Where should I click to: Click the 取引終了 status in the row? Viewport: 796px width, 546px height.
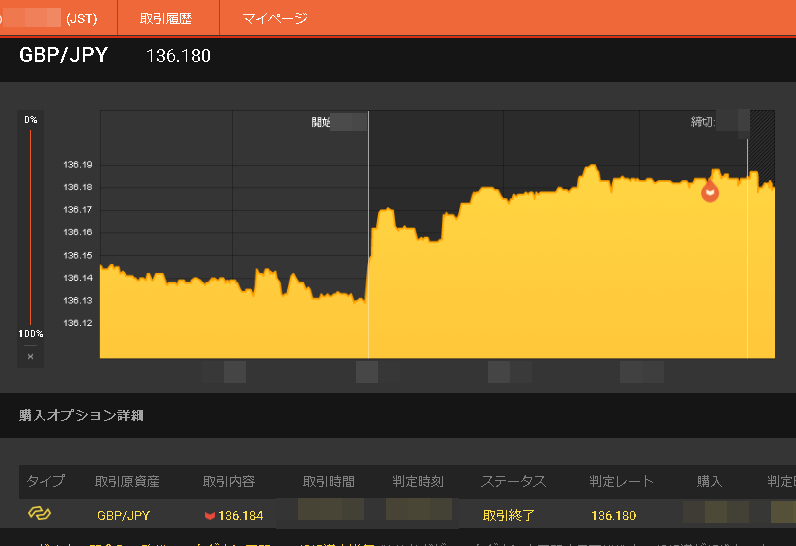click(x=509, y=516)
